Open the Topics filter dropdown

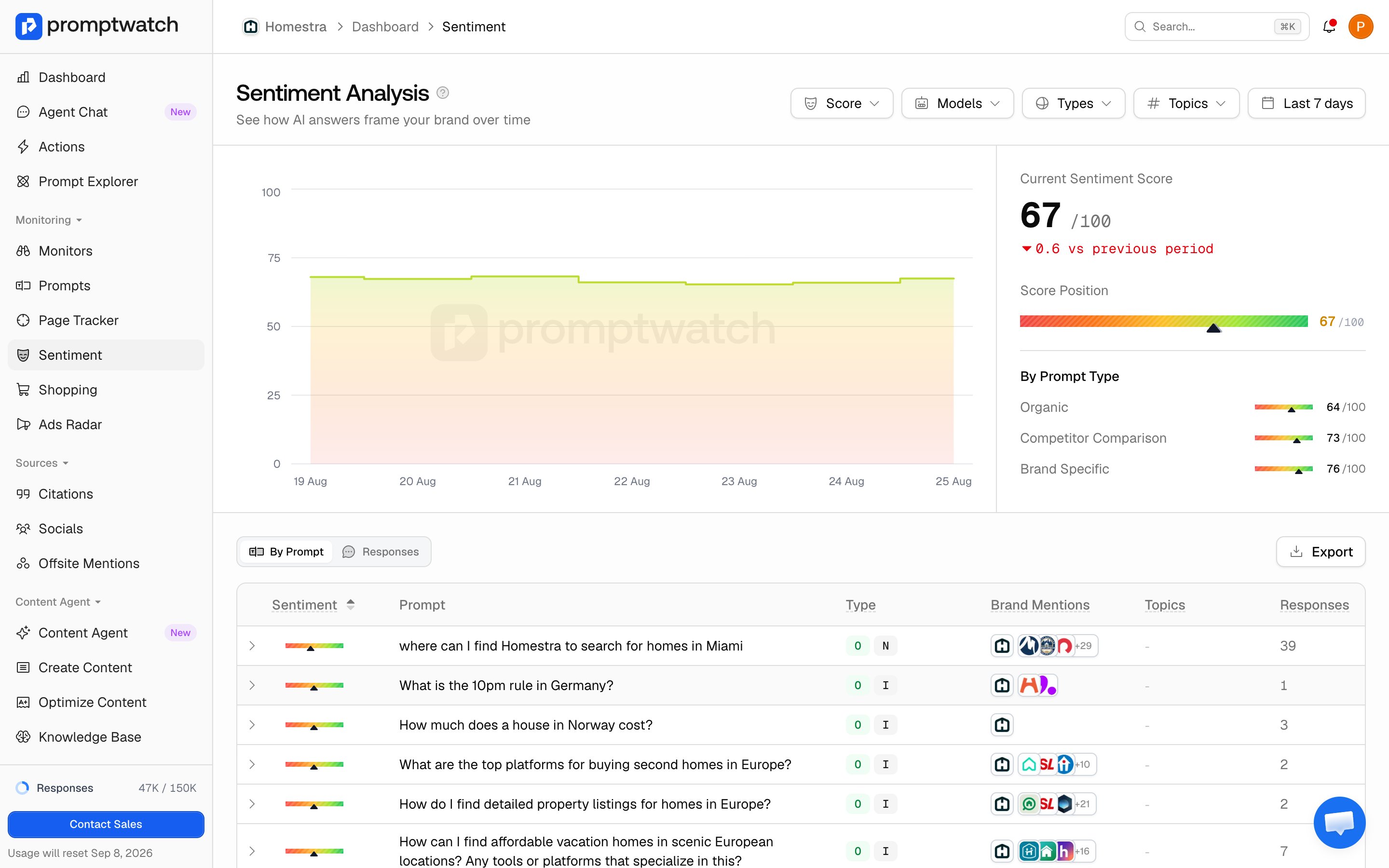coord(1186,103)
